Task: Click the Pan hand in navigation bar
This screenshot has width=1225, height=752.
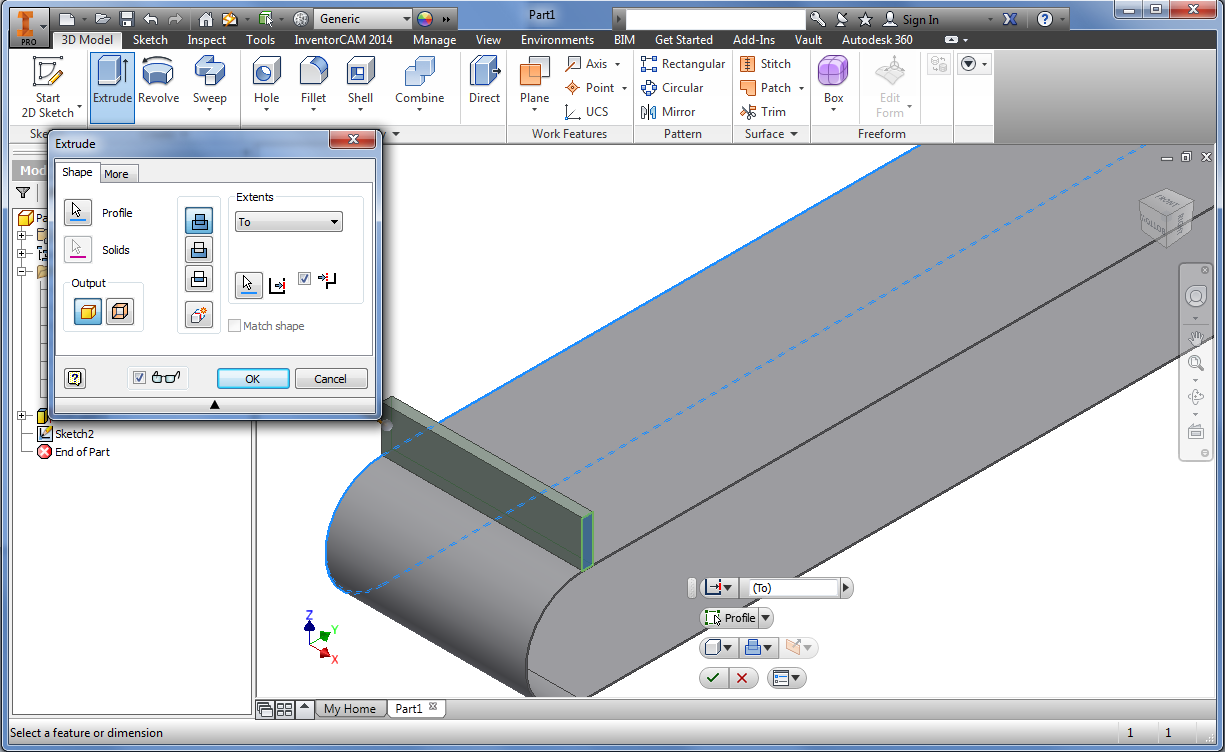Action: (1195, 339)
